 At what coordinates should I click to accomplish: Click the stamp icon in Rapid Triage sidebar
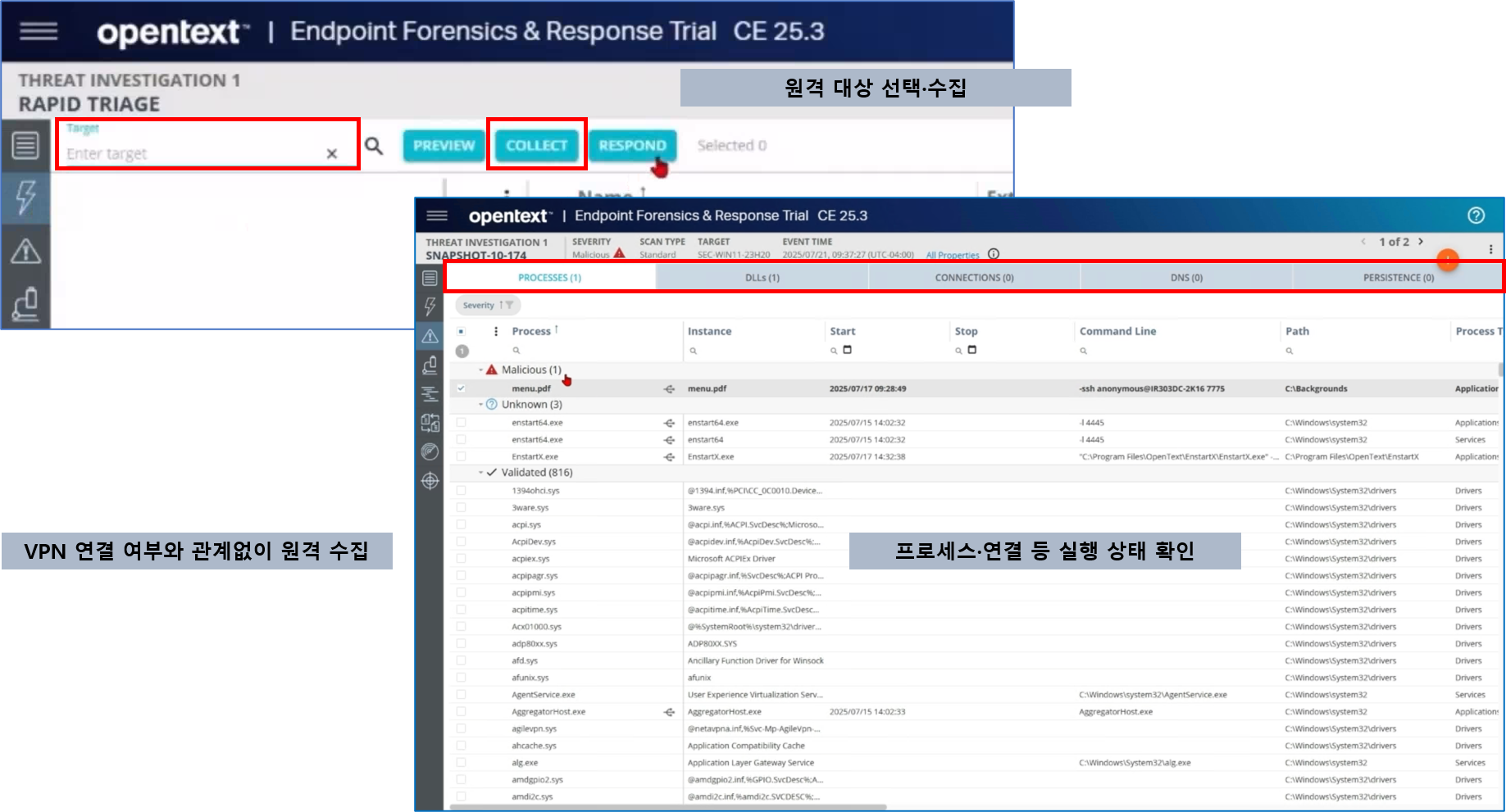pos(25,303)
